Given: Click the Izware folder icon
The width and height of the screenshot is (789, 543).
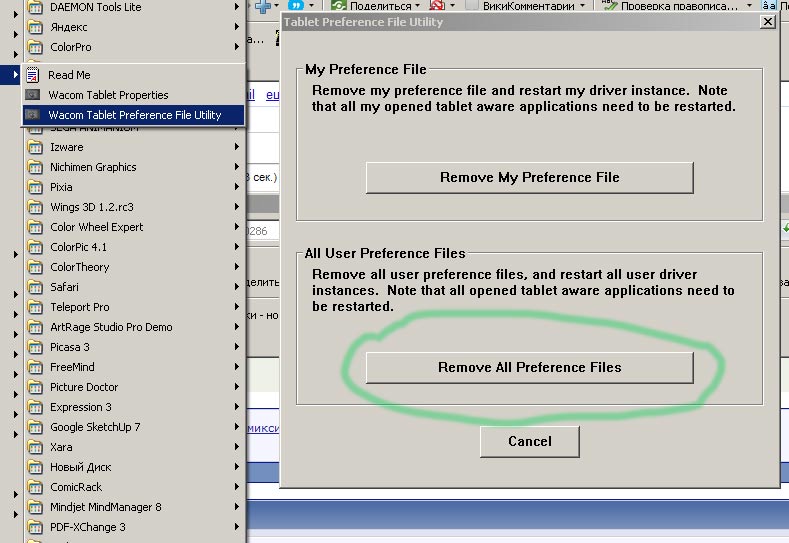Looking at the screenshot, I should (35, 147).
